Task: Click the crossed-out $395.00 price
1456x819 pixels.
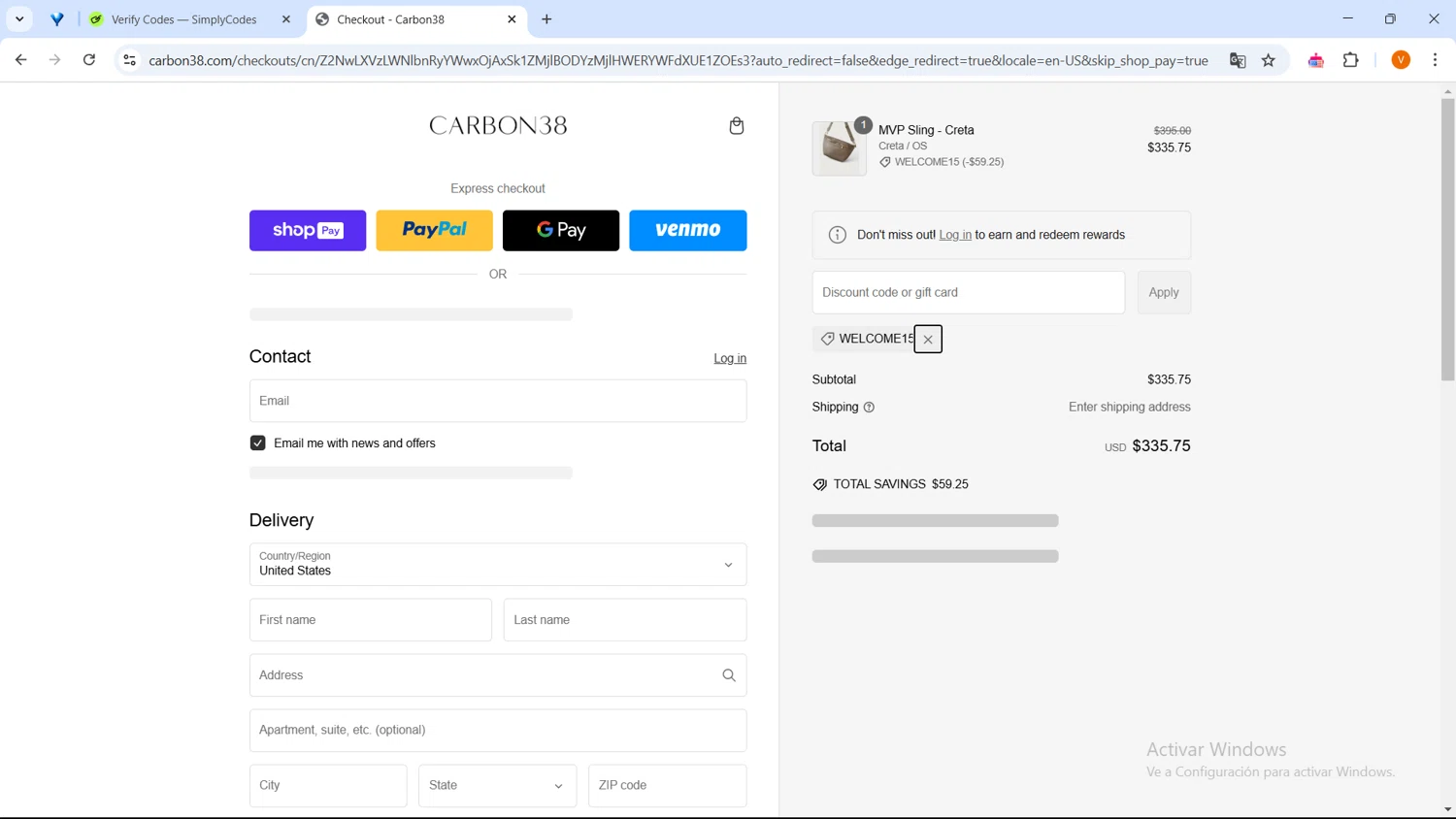Action: click(x=1172, y=131)
